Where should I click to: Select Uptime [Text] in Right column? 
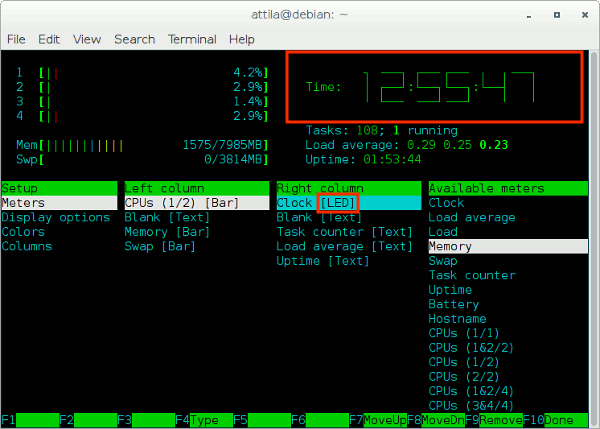coord(323,261)
